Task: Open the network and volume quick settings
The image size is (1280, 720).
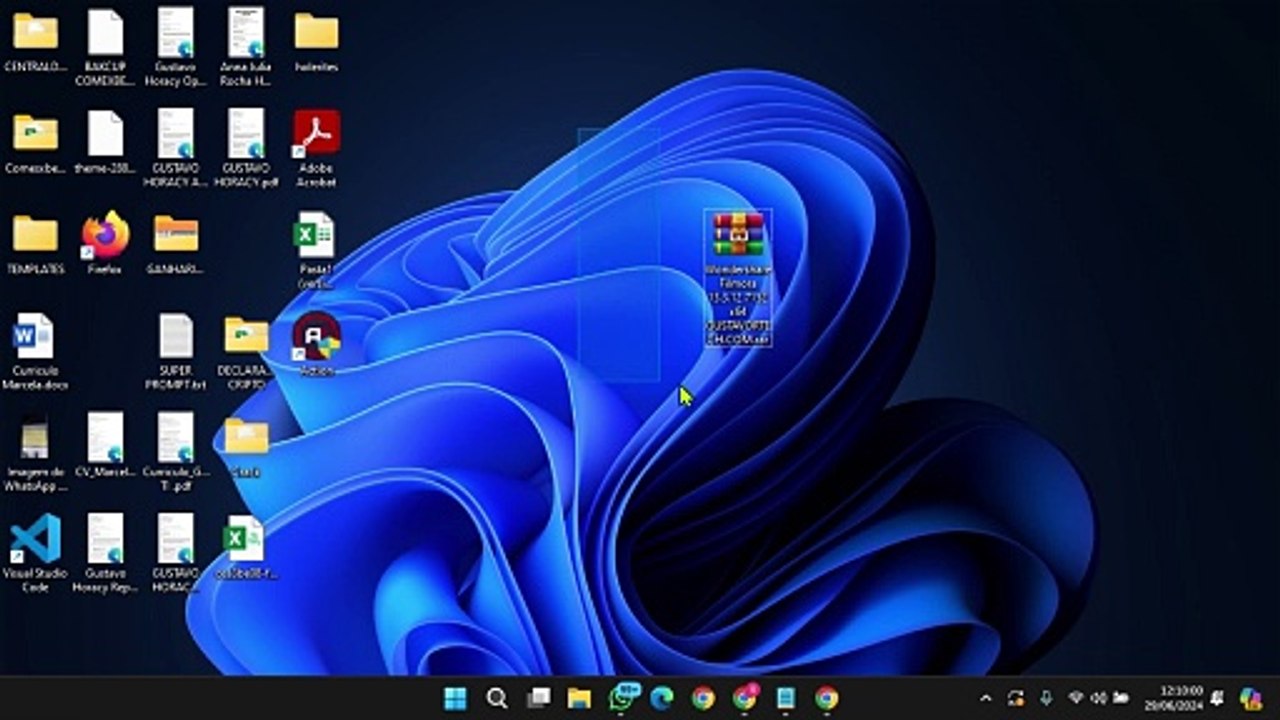Action: point(1098,698)
